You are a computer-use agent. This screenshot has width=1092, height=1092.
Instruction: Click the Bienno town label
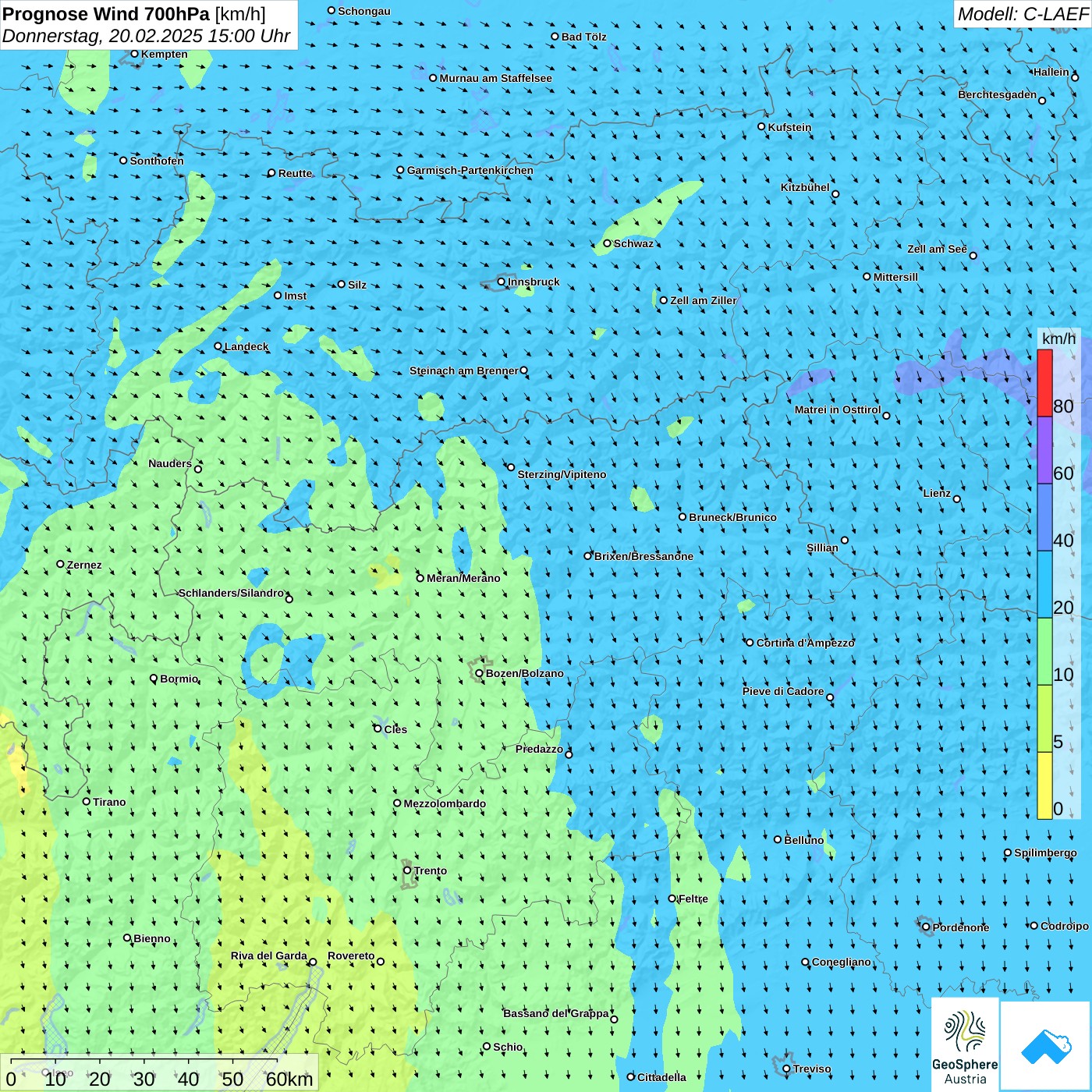pos(152,938)
